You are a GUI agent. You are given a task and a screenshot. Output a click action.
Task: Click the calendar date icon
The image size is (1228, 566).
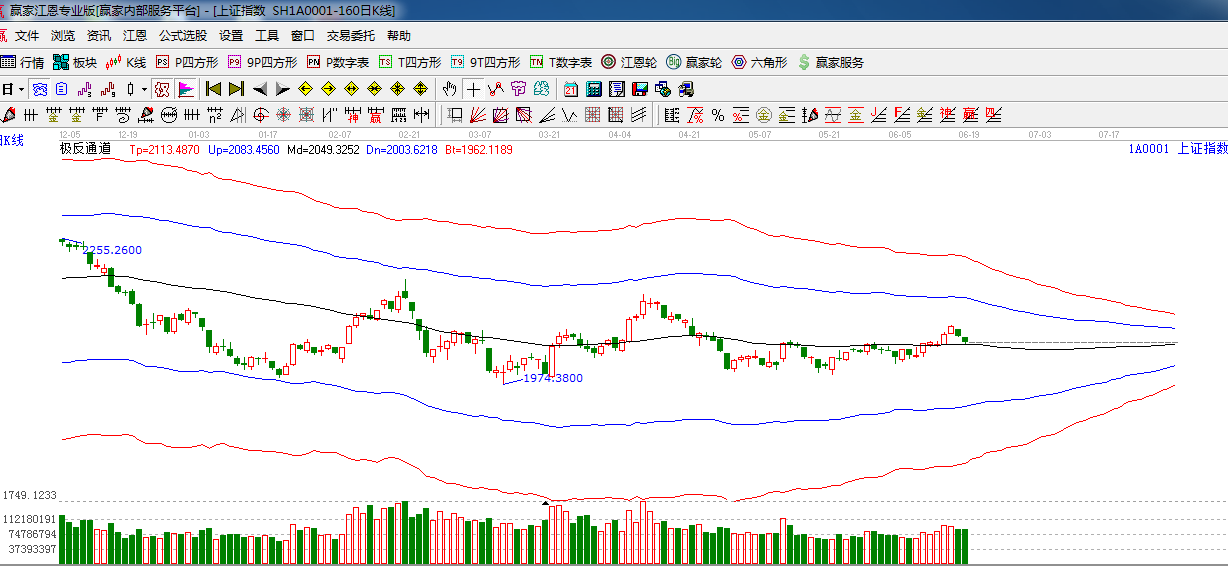pyautogui.click(x=571, y=89)
